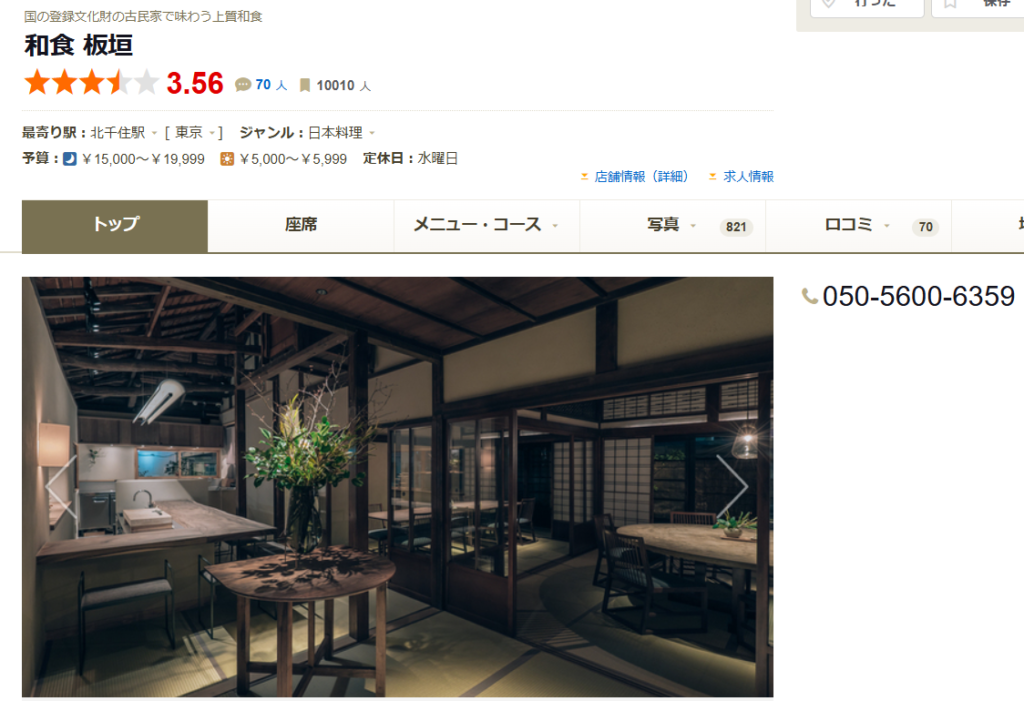Click the orange star rating
Image resolution: width=1024 pixels, height=701 pixels.
pos(91,83)
